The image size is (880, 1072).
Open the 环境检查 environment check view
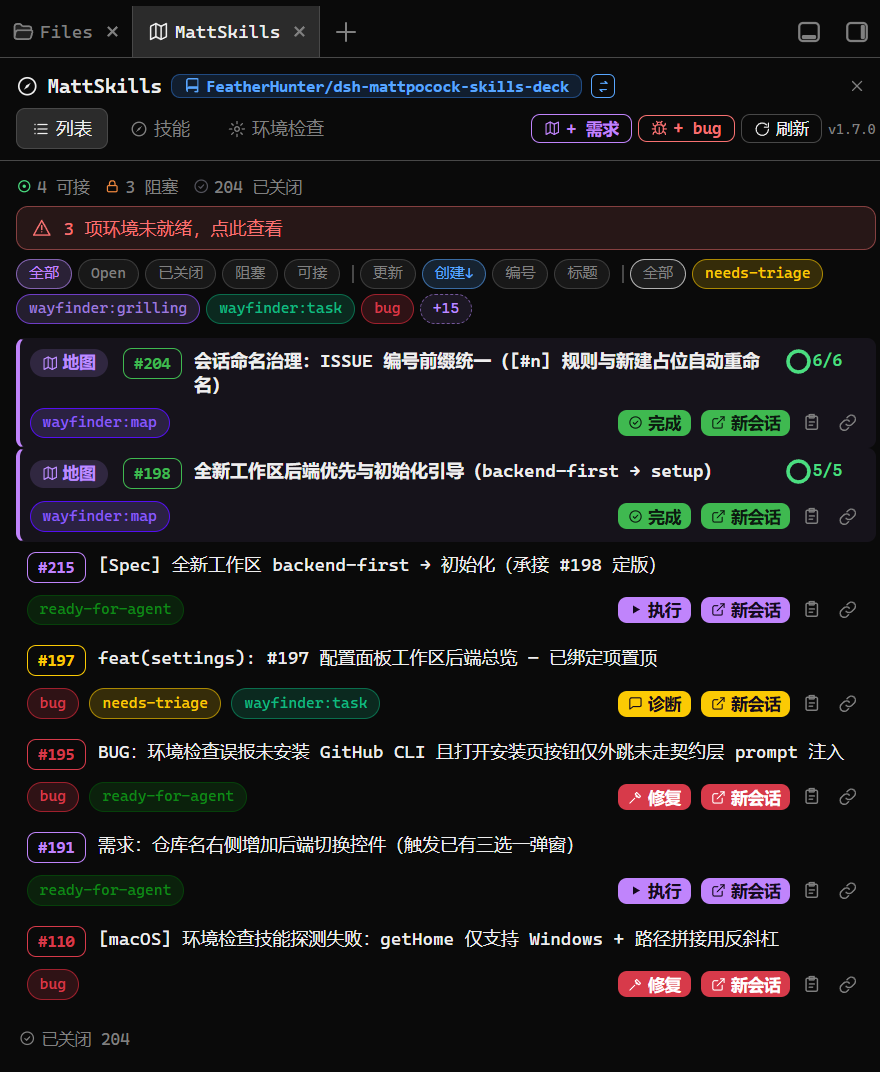276,129
